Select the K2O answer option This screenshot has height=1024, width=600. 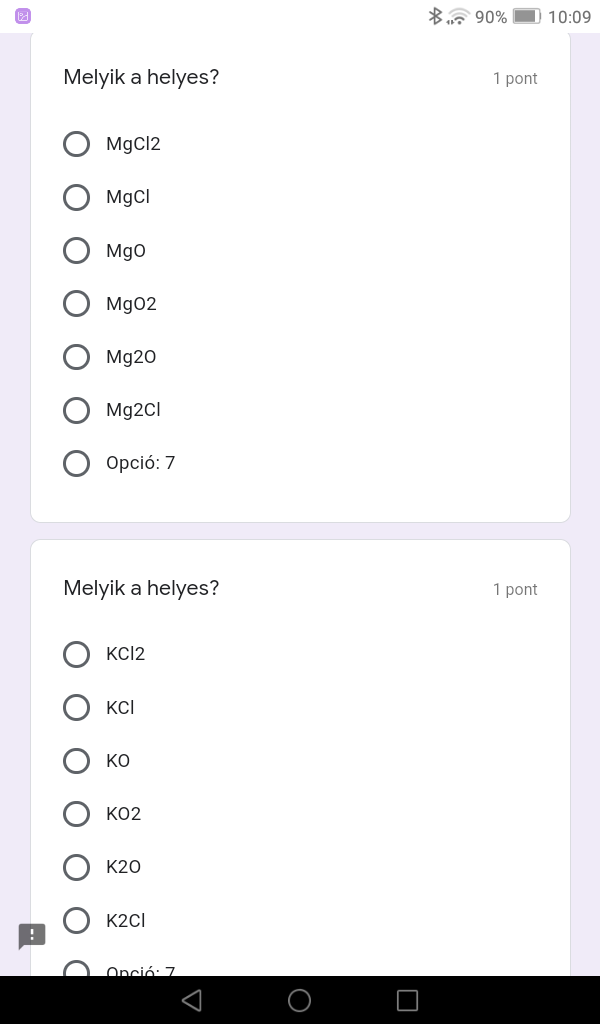(77, 867)
